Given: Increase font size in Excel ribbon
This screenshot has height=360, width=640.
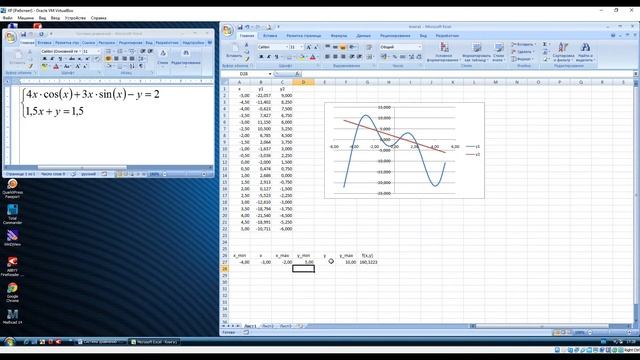Looking at the screenshot, I should [309, 47].
